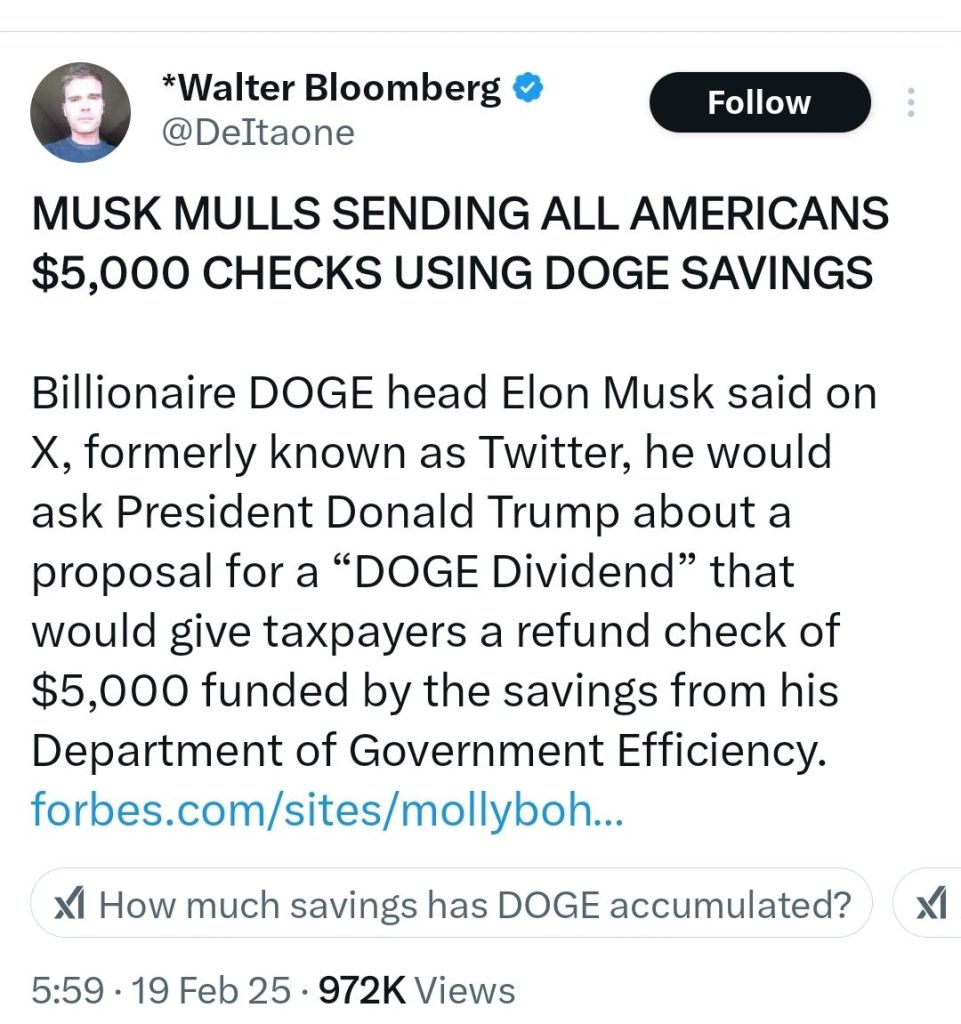Select the partially visible second Grok chip
961x1024 pixels.
930,905
